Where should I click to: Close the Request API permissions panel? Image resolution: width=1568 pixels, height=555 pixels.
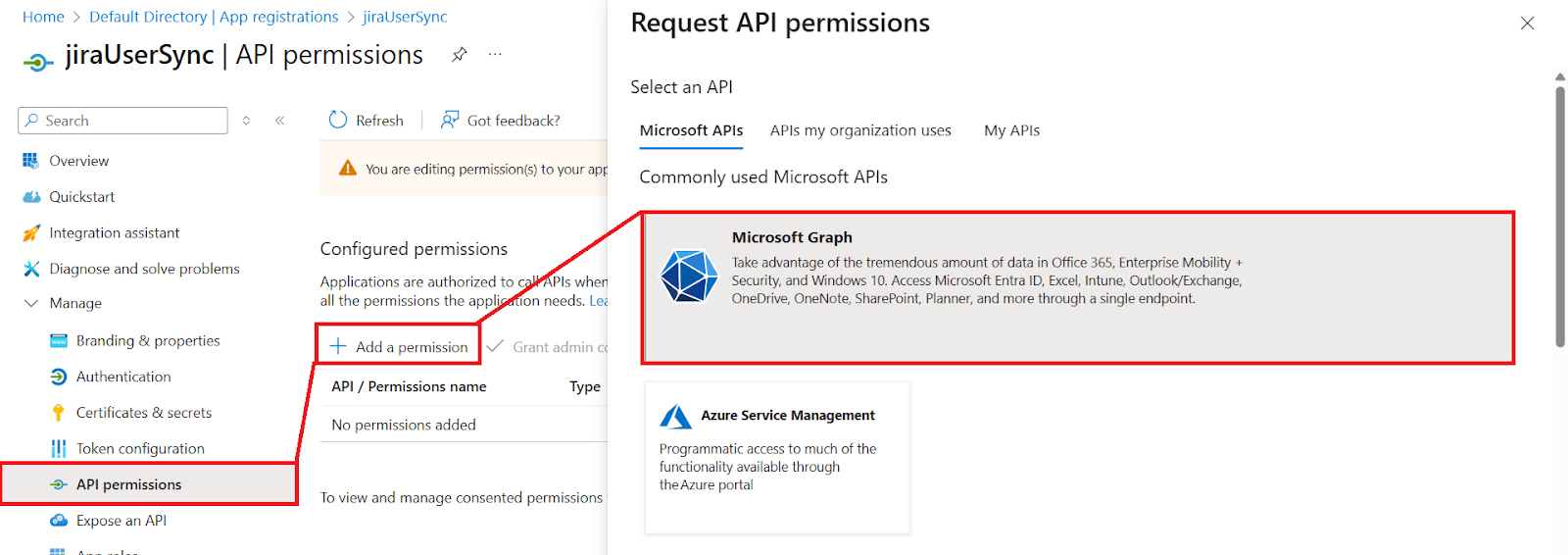1527,24
